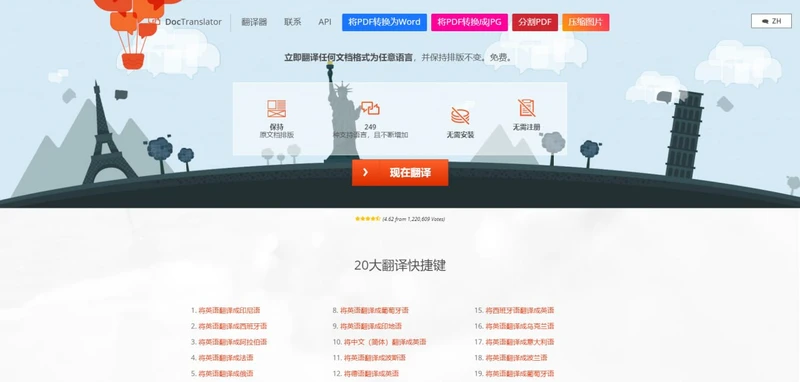Click the 无需注册 label

pyautogui.click(x=527, y=127)
